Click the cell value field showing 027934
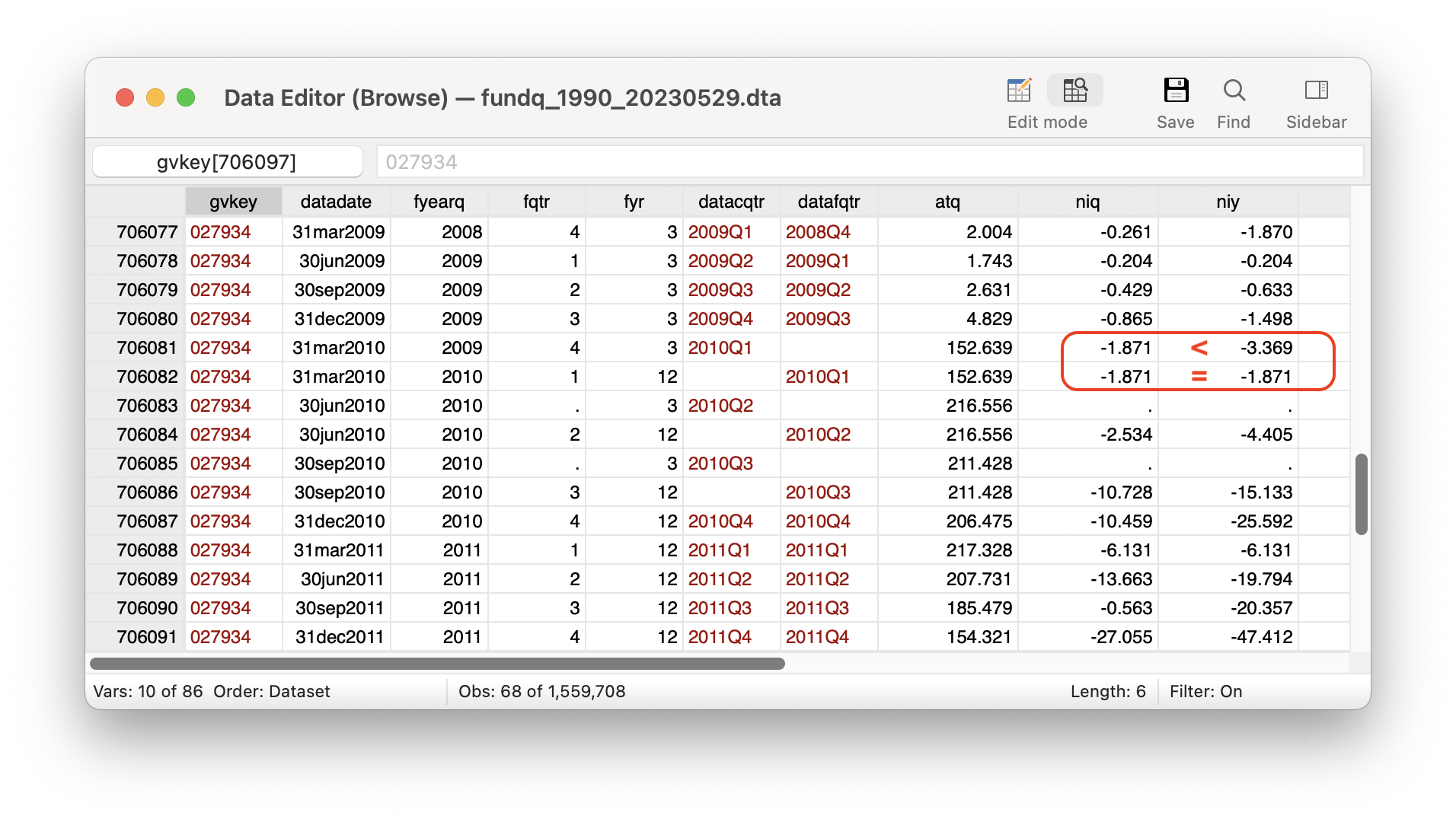 pos(870,162)
